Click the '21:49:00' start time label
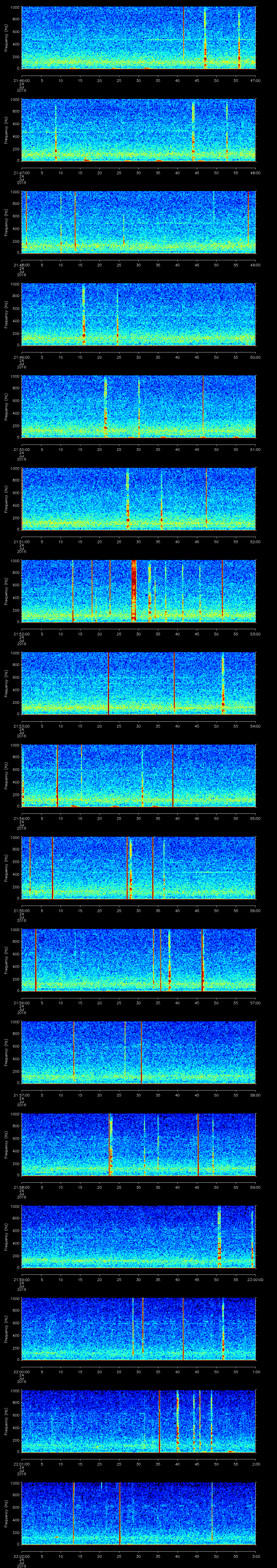The width and height of the screenshot is (277, 1568). pos(21,357)
